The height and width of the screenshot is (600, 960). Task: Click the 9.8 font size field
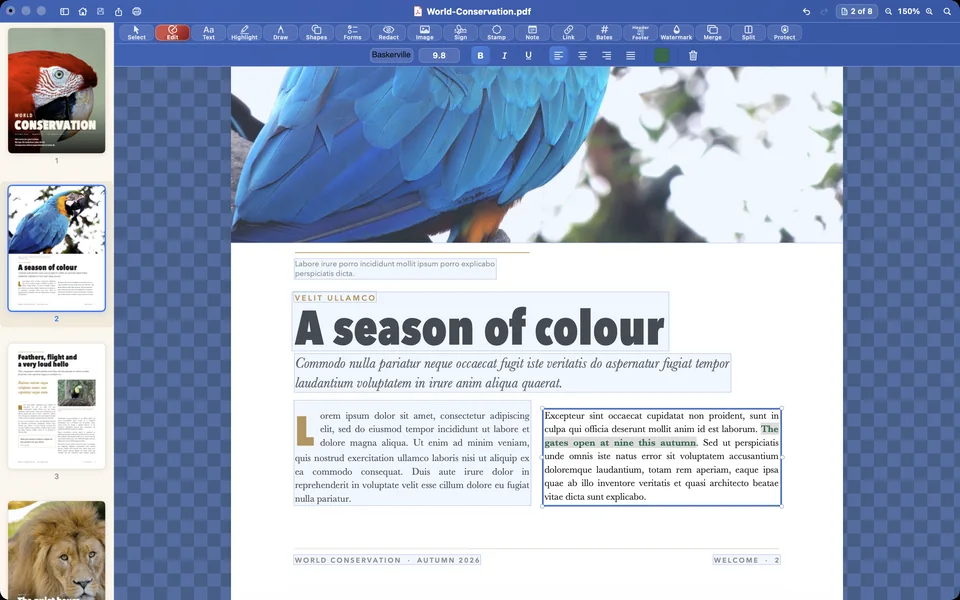pos(439,55)
